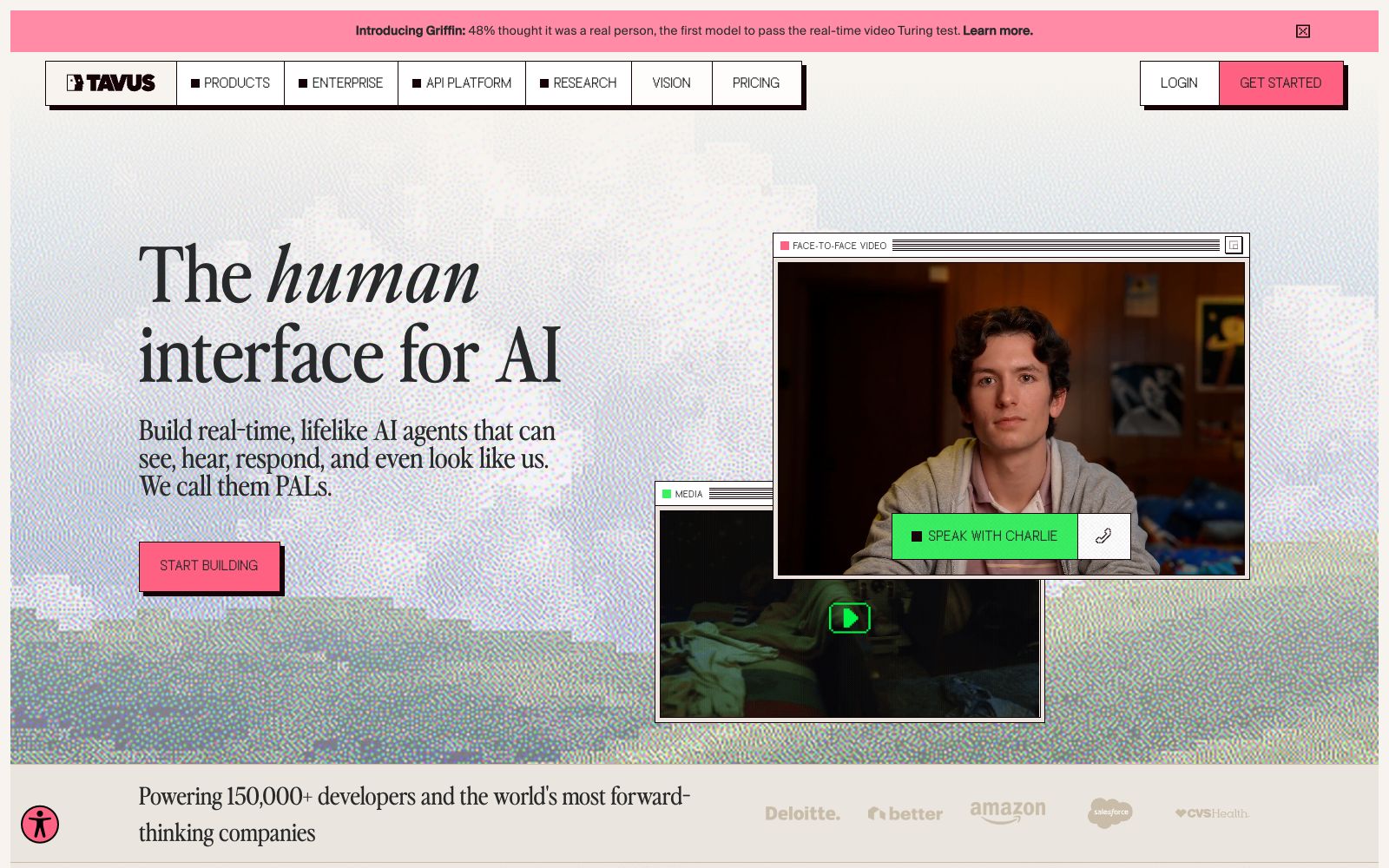
Task: Click the Login button
Action: [1179, 83]
